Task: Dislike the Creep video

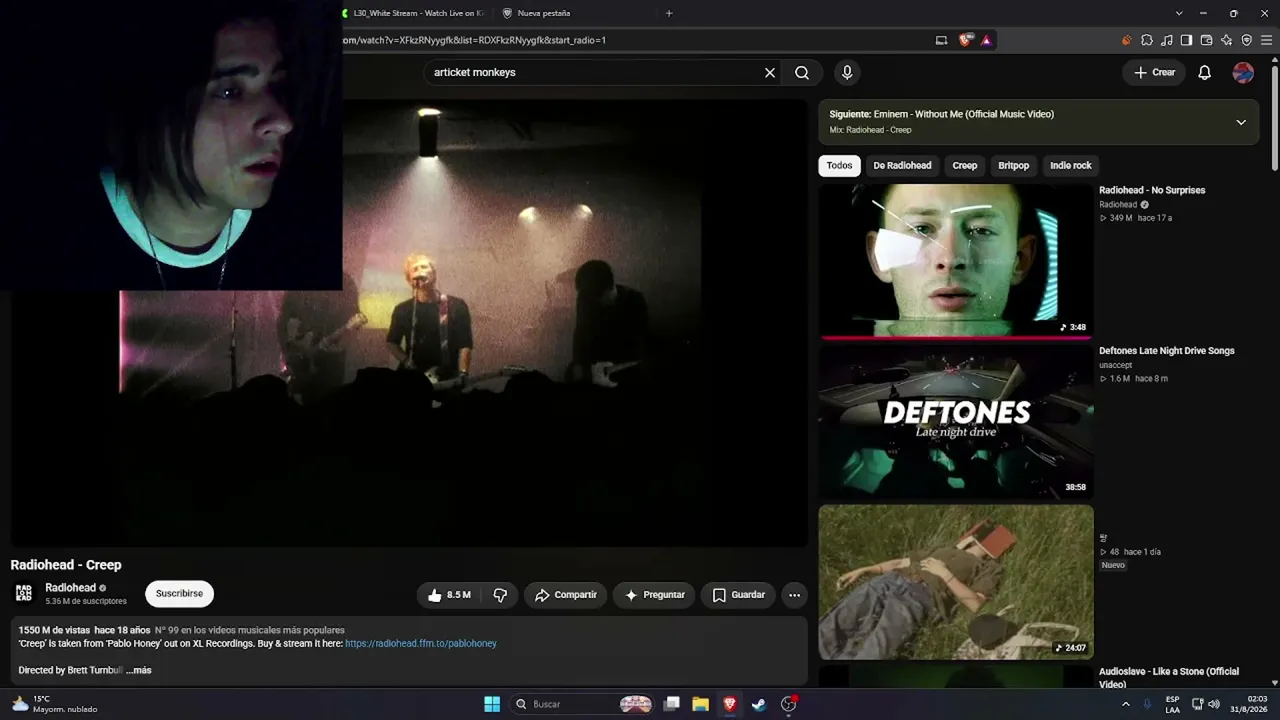Action: [500, 595]
